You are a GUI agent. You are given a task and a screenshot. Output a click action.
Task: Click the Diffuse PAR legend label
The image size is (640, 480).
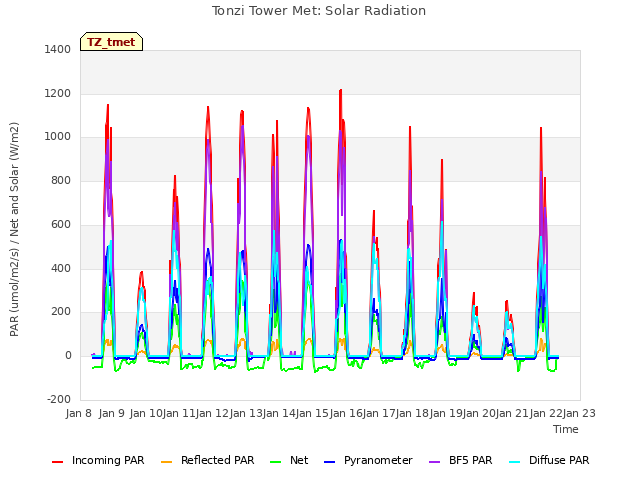(559, 460)
